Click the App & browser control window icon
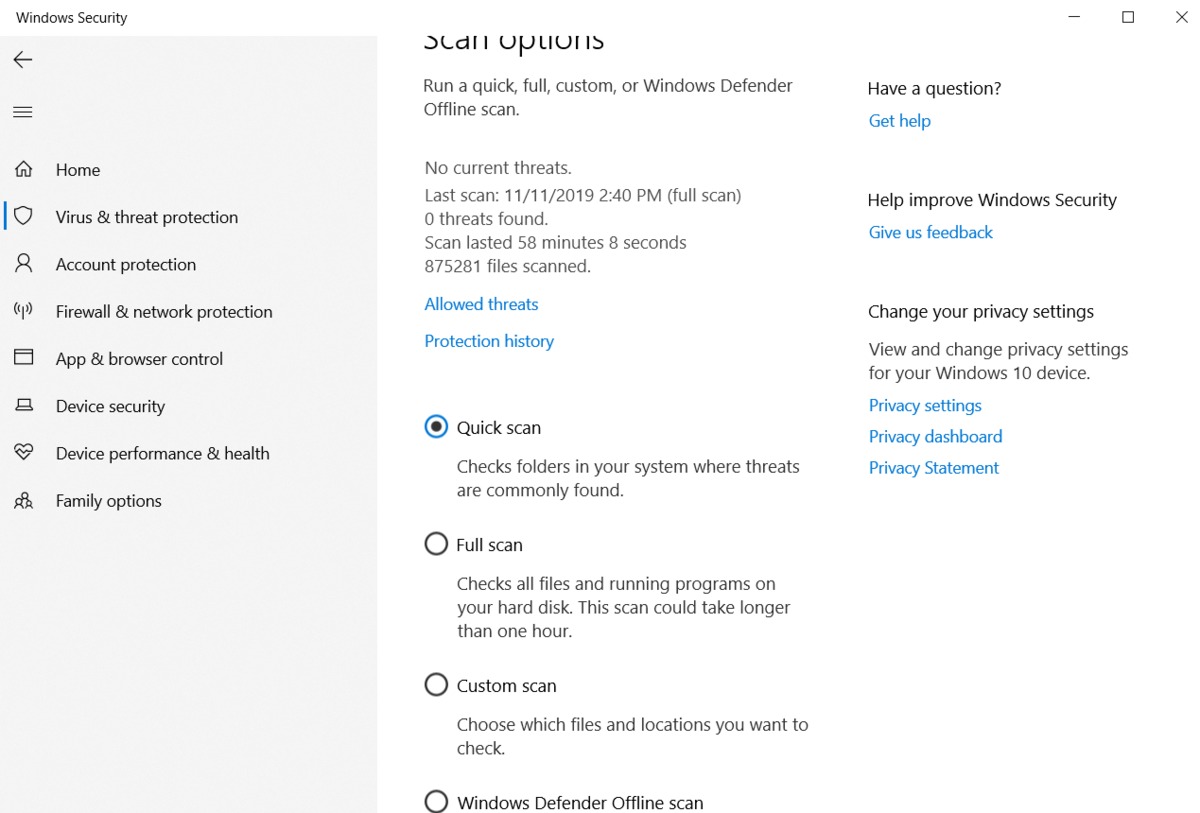The image size is (1200, 813). point(24,358)
